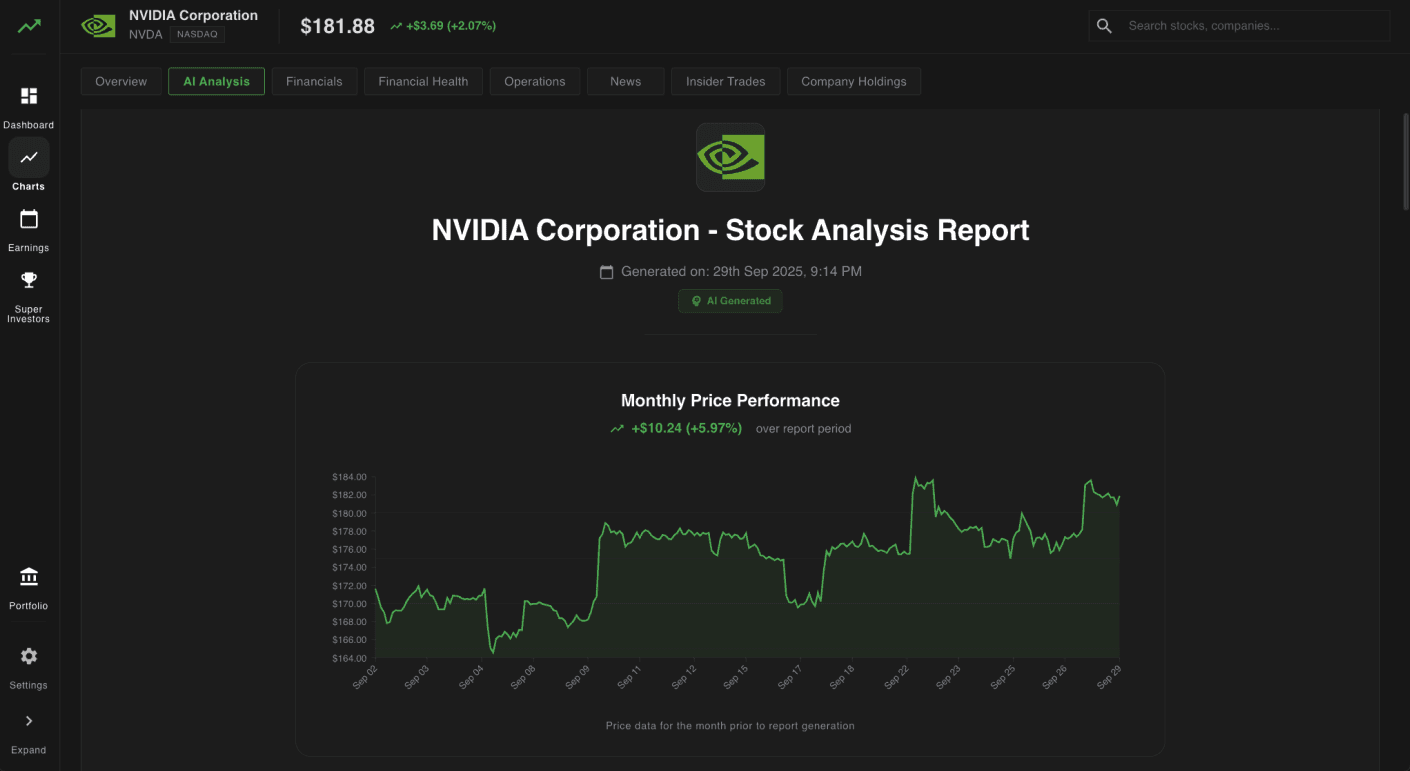Click the +$3.69 (+2.07%) change text
The width and height of the screenshot is (1410, 771).
[451, 26]
